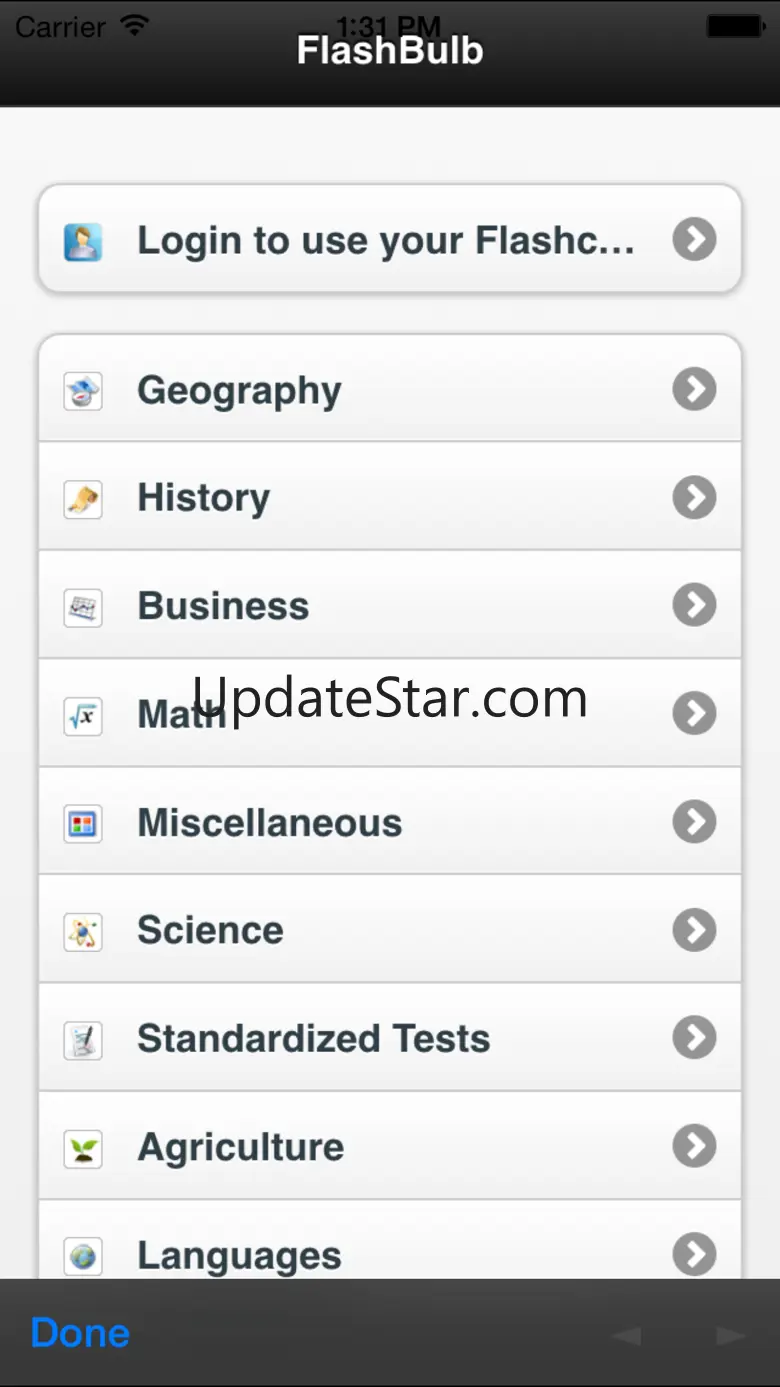Click the Miscellaneous colored-squares icon

point(83,824)
